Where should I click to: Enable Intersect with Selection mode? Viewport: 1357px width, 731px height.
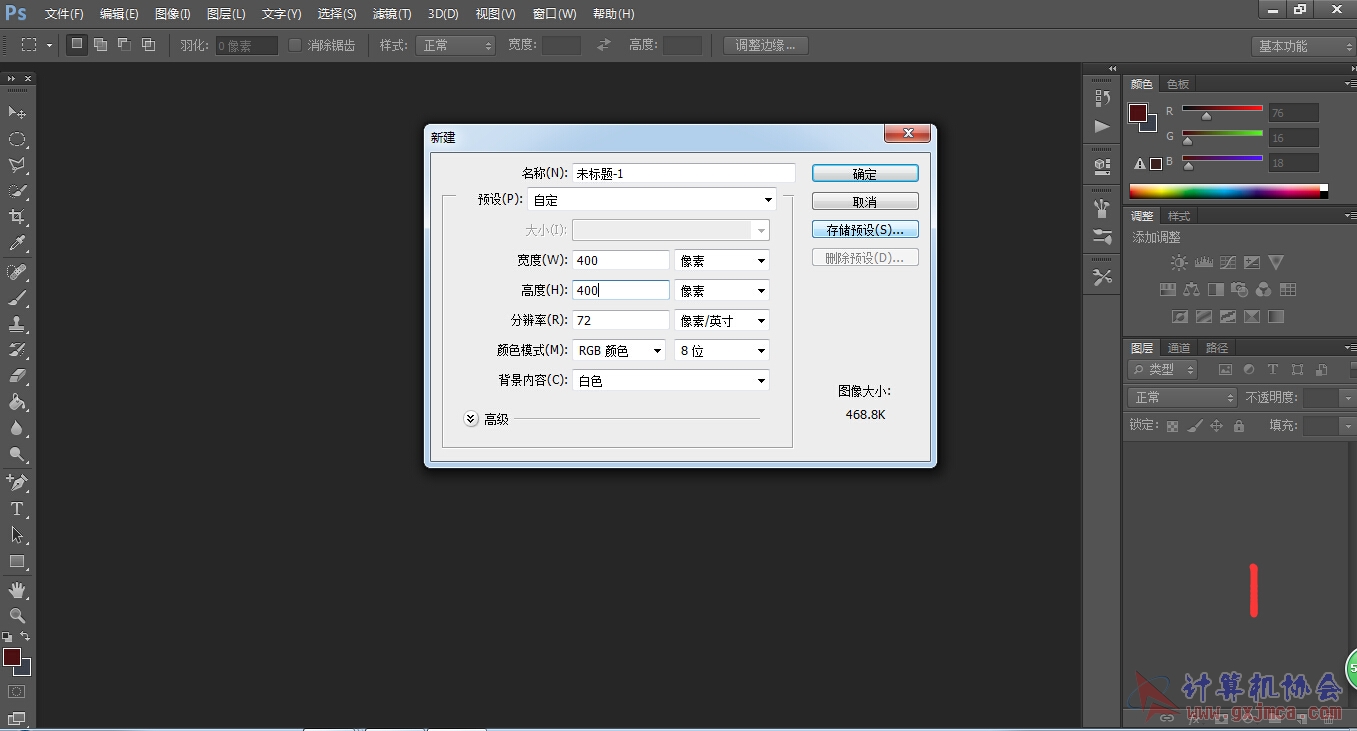pyautogui.click(x=148, y=44)
